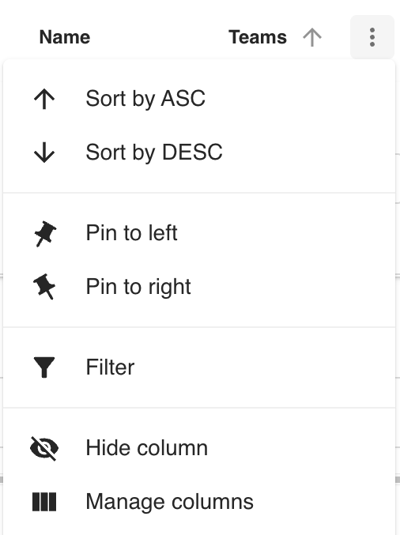The image size is (400, 535).
Task: Click the down arrow icon beside Sort by DESC
Action: (44, 153)
